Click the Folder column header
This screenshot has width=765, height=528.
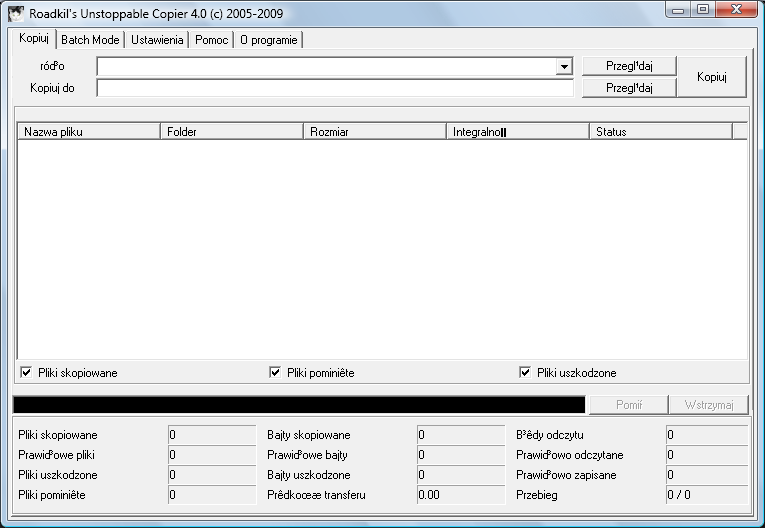pos(232,132)
